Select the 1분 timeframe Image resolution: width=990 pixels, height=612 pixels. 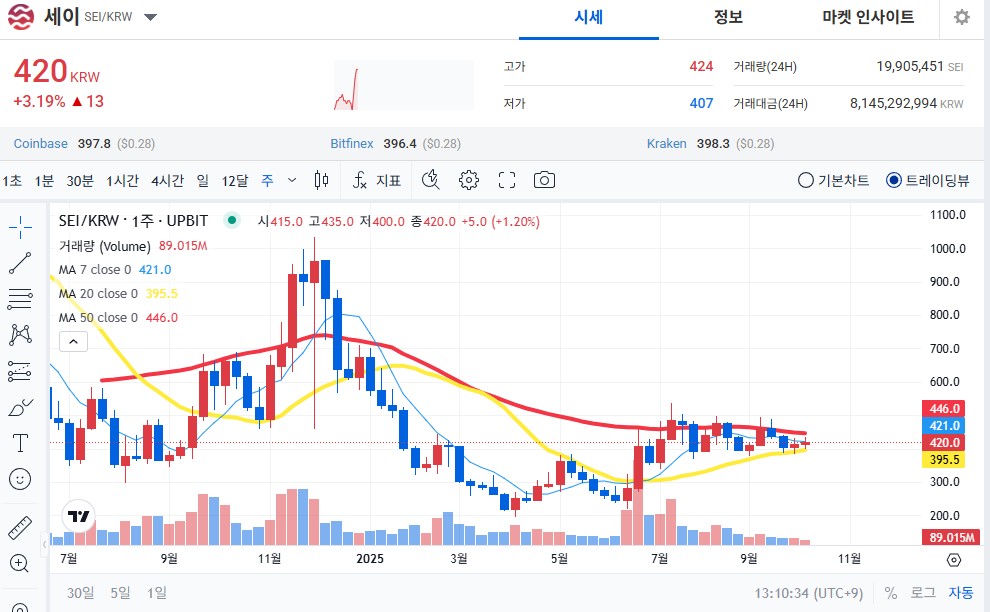(44, 181)
